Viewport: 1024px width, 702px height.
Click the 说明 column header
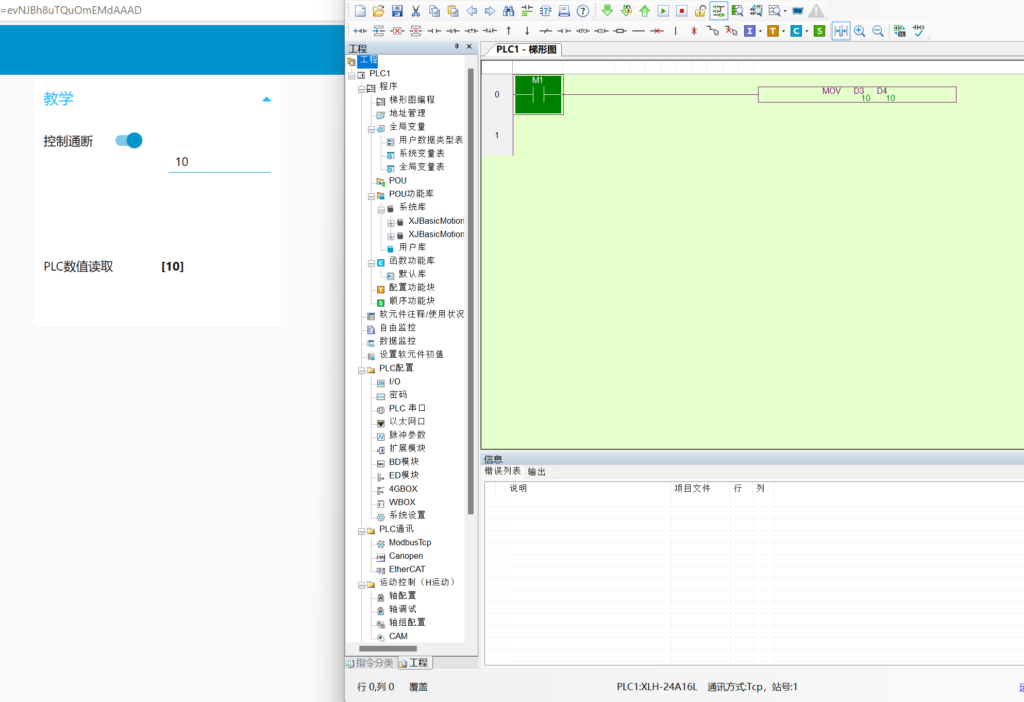518,488
